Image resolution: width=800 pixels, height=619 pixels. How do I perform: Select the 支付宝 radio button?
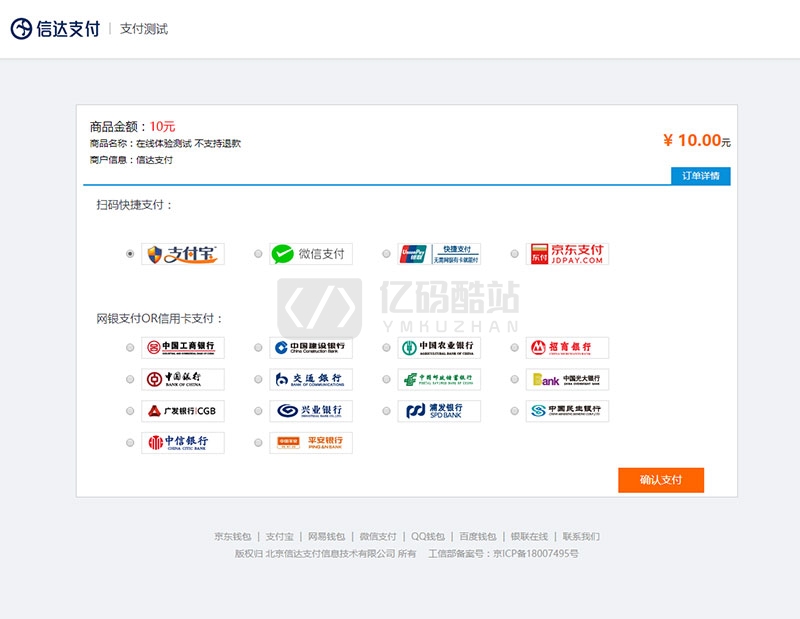click(x=130, y=254)
